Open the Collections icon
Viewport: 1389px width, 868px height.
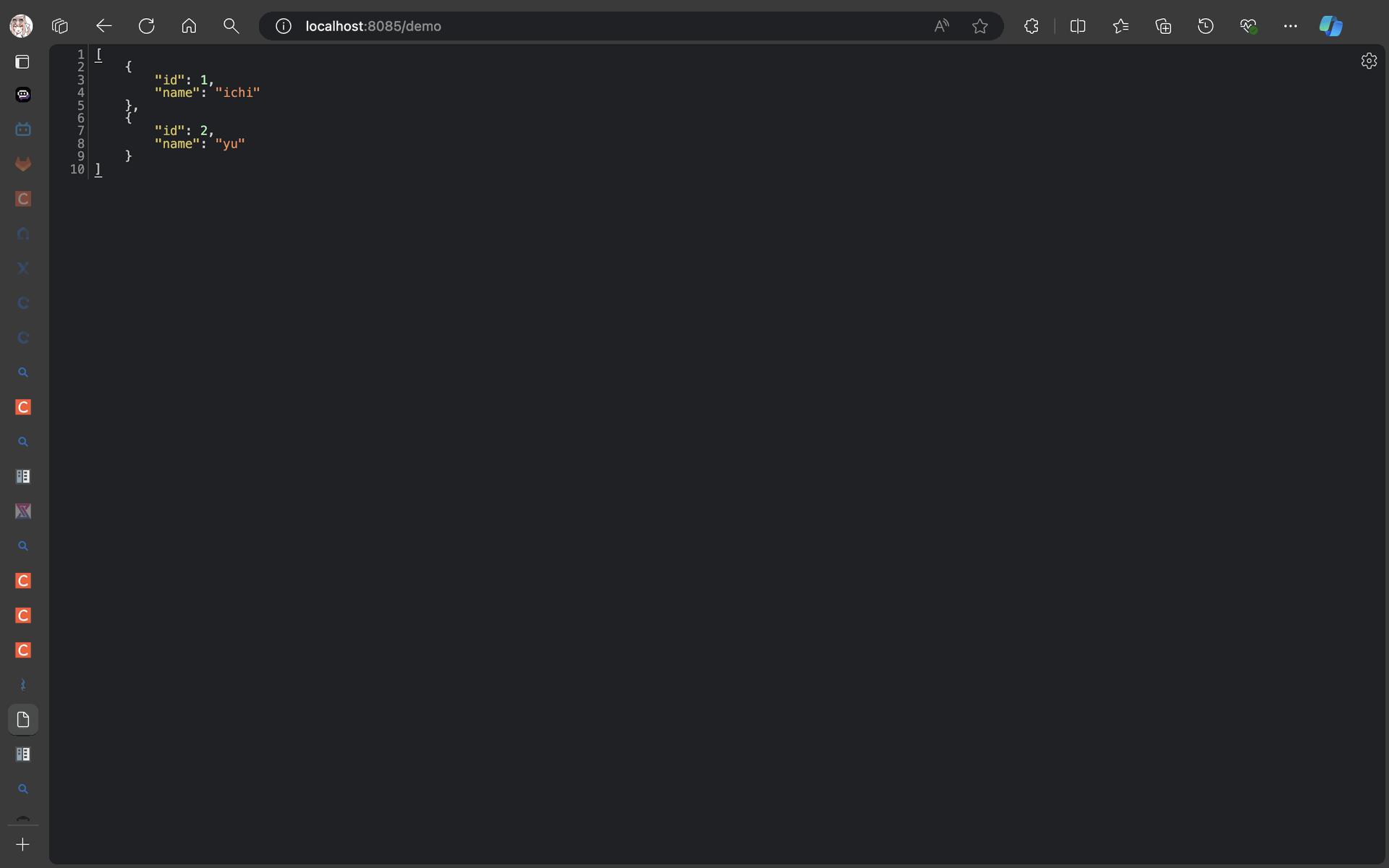pyautogui.click(x=1163, y=26)
